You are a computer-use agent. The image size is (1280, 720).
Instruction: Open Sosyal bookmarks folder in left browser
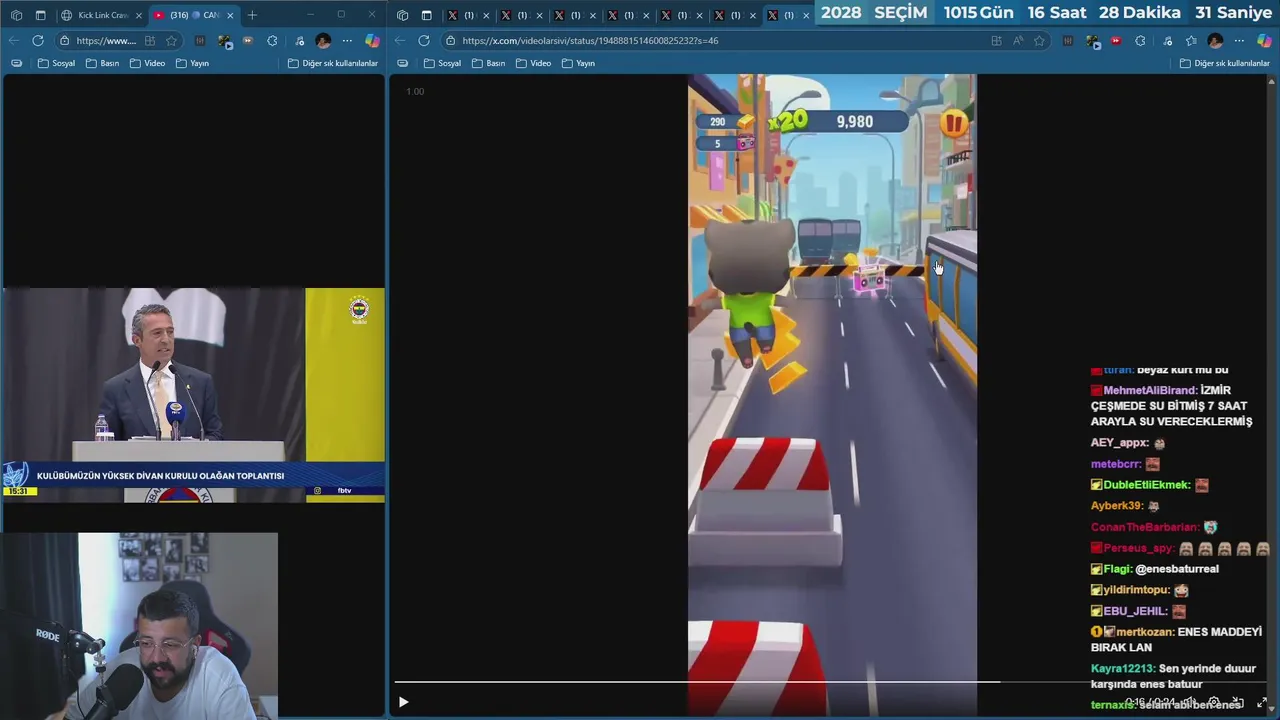(x=56, y=63)
